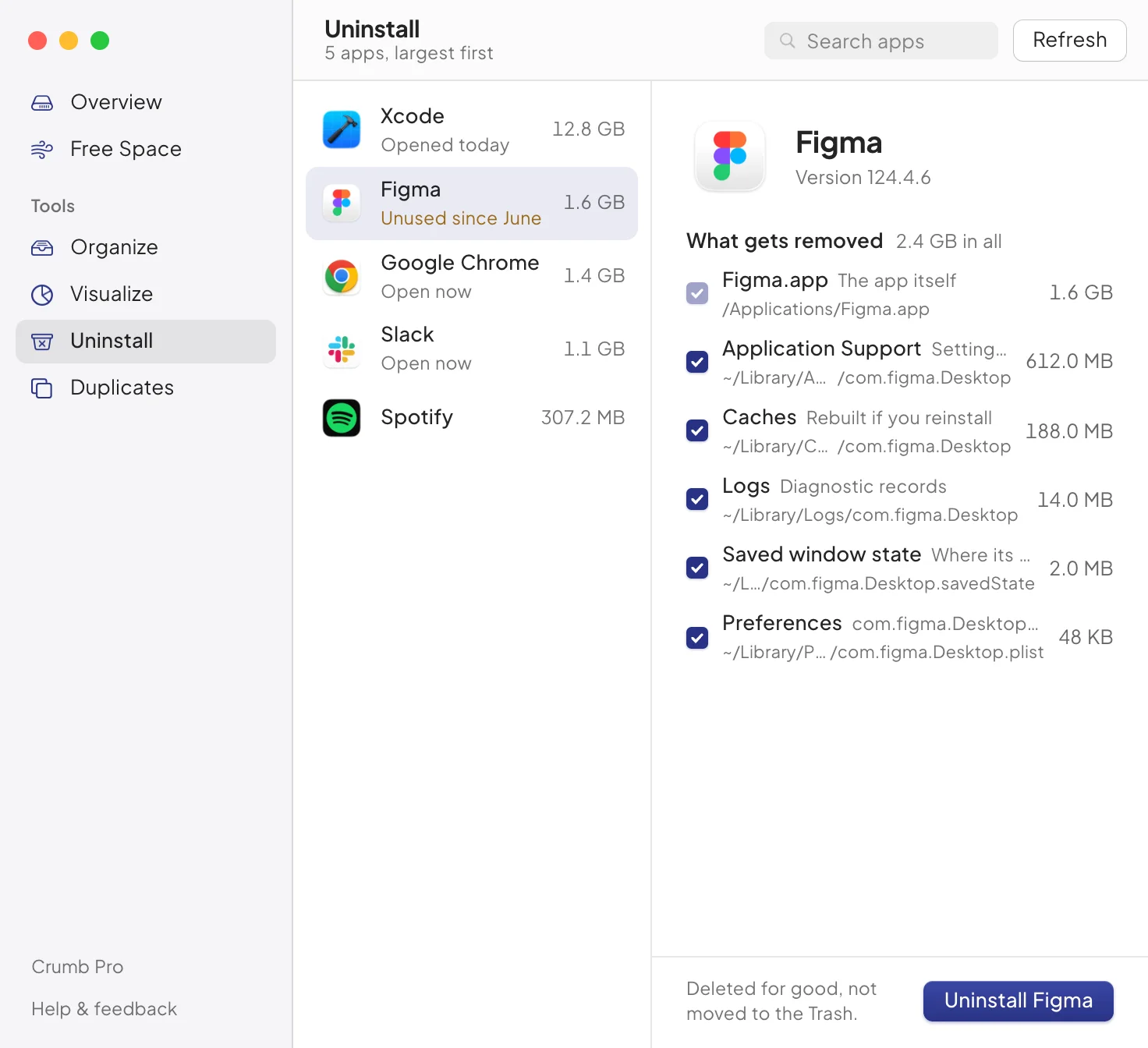Select the Duplicates label in the sidebar
This screenshot has width=1148, height=1048.
click(122, 388)
